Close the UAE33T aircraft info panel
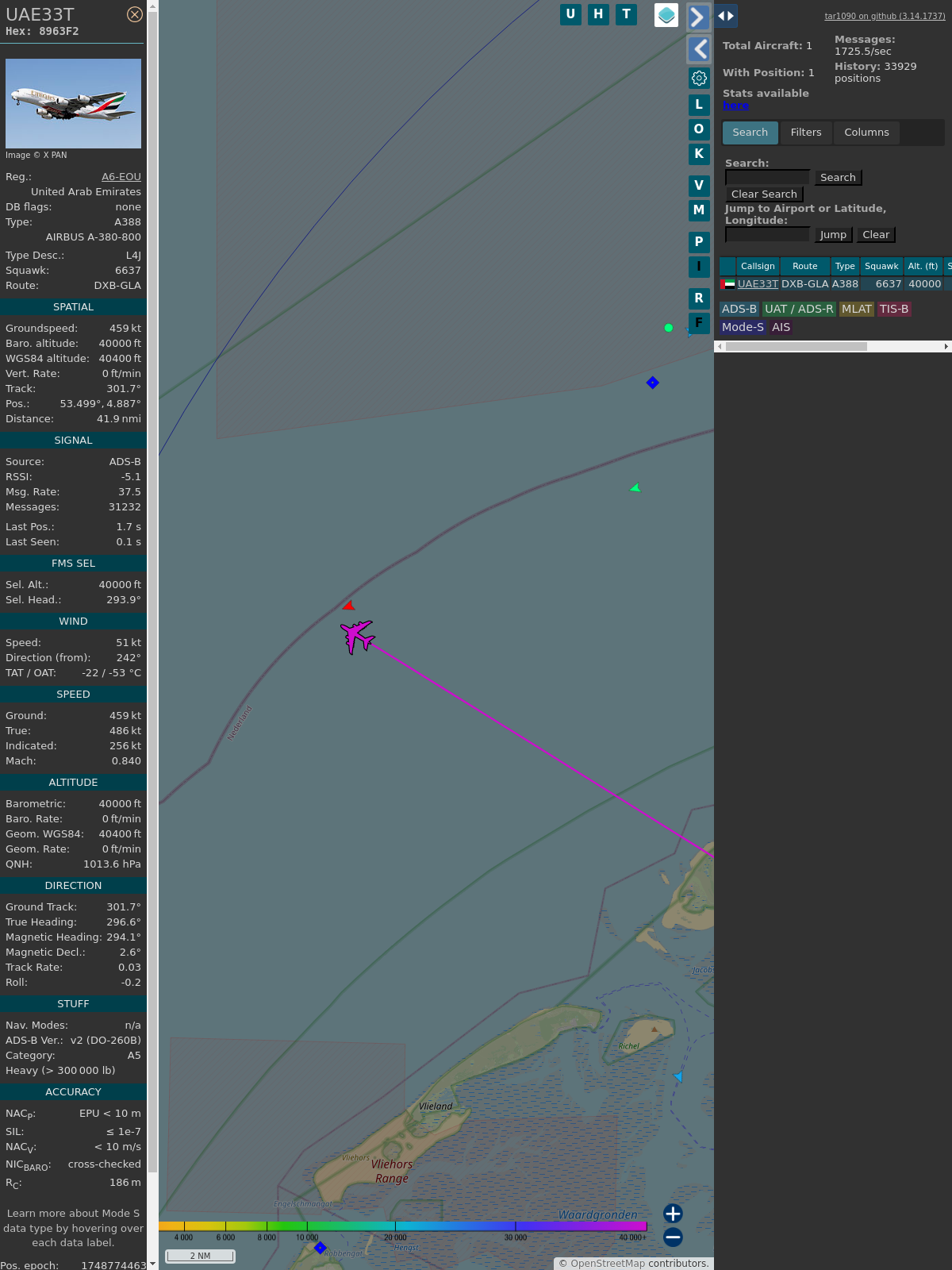 (x=135, y=14)
